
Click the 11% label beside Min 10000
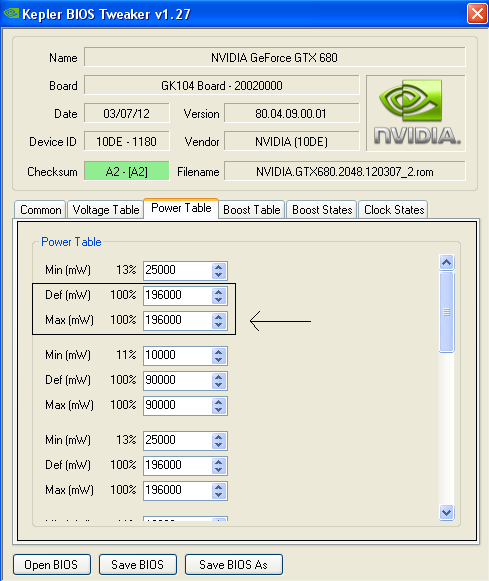[126, 355]
